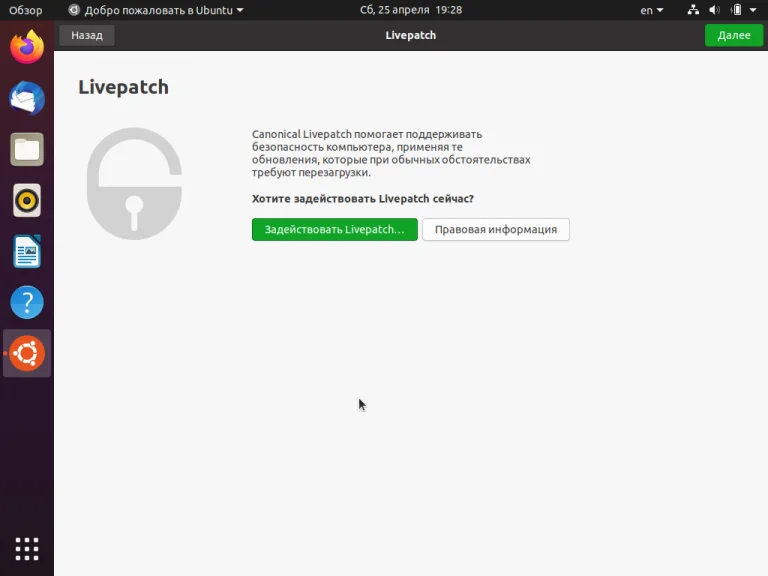Go back with the Назад button

(87, 35)
